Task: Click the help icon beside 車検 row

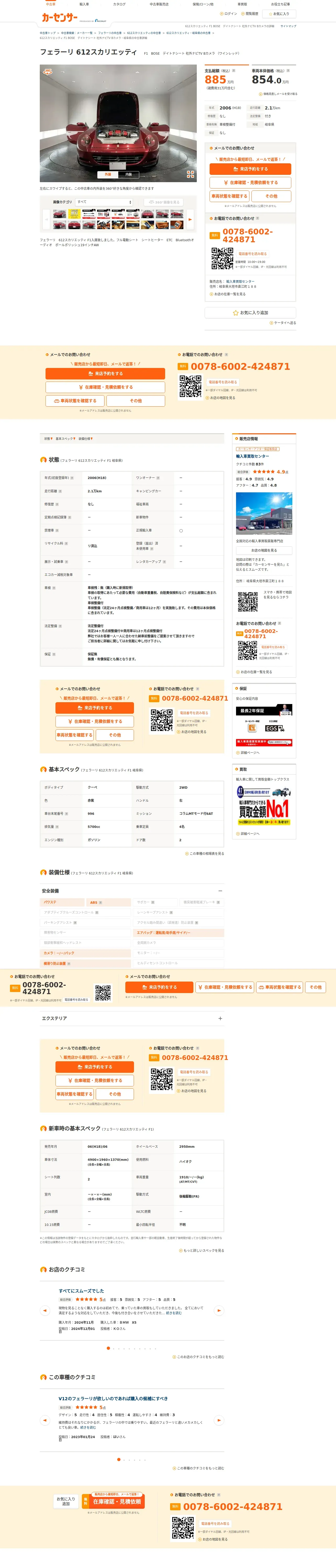Action: [x=54, y=588]
